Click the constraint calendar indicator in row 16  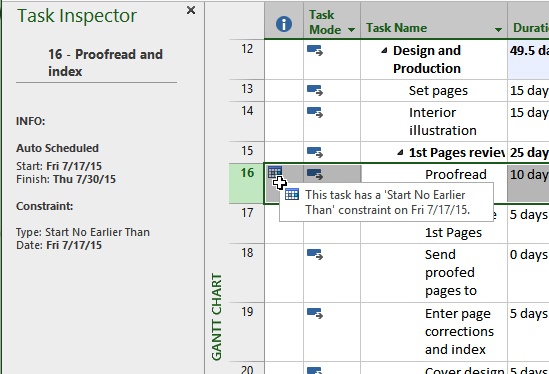pos(275,172)
